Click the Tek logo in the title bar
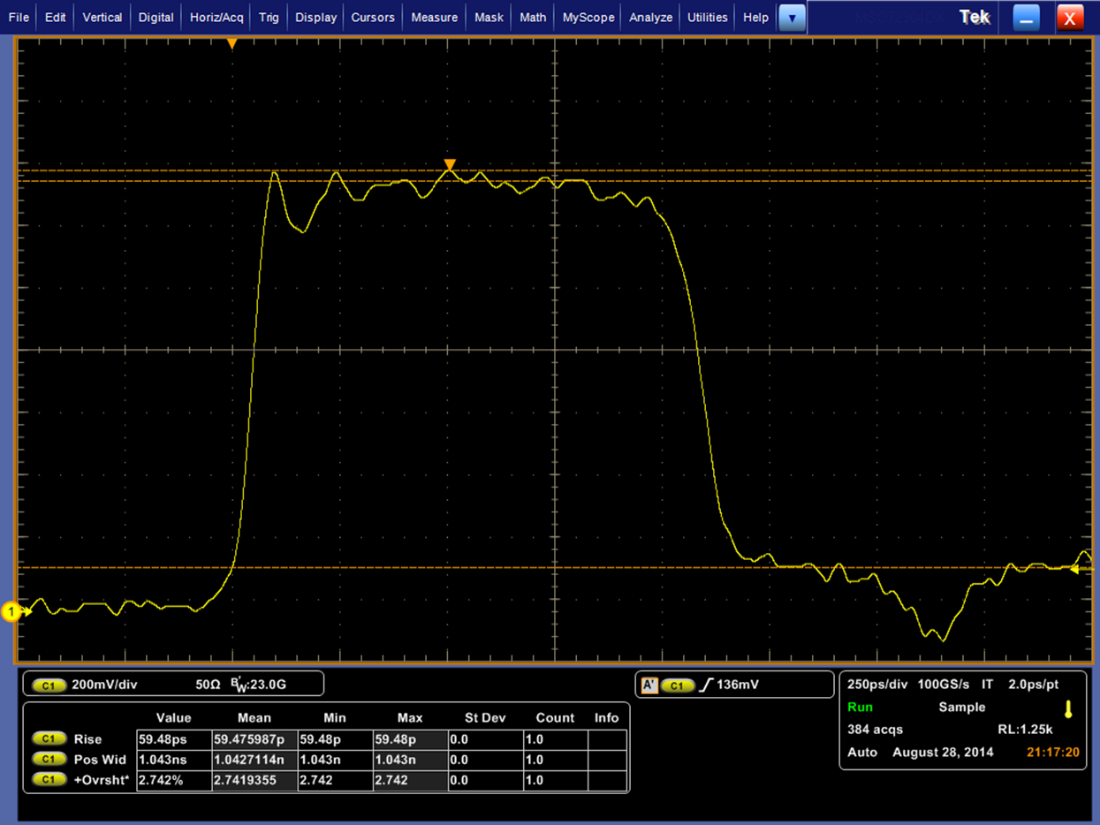1100x825 pixels. pyautogui.click(x=974, y=17)
